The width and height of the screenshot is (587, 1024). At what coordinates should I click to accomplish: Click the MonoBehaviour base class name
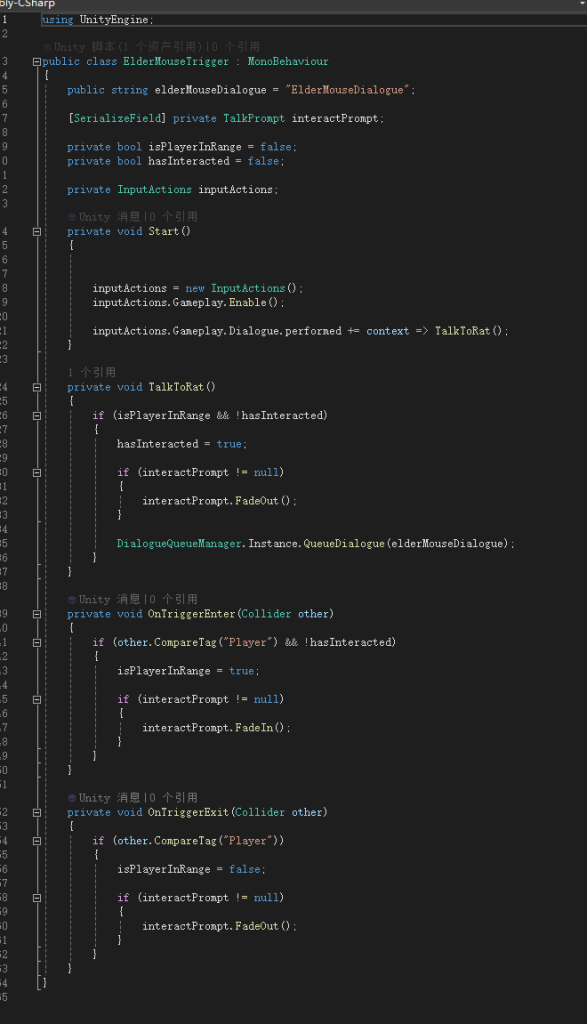(288, 61)
